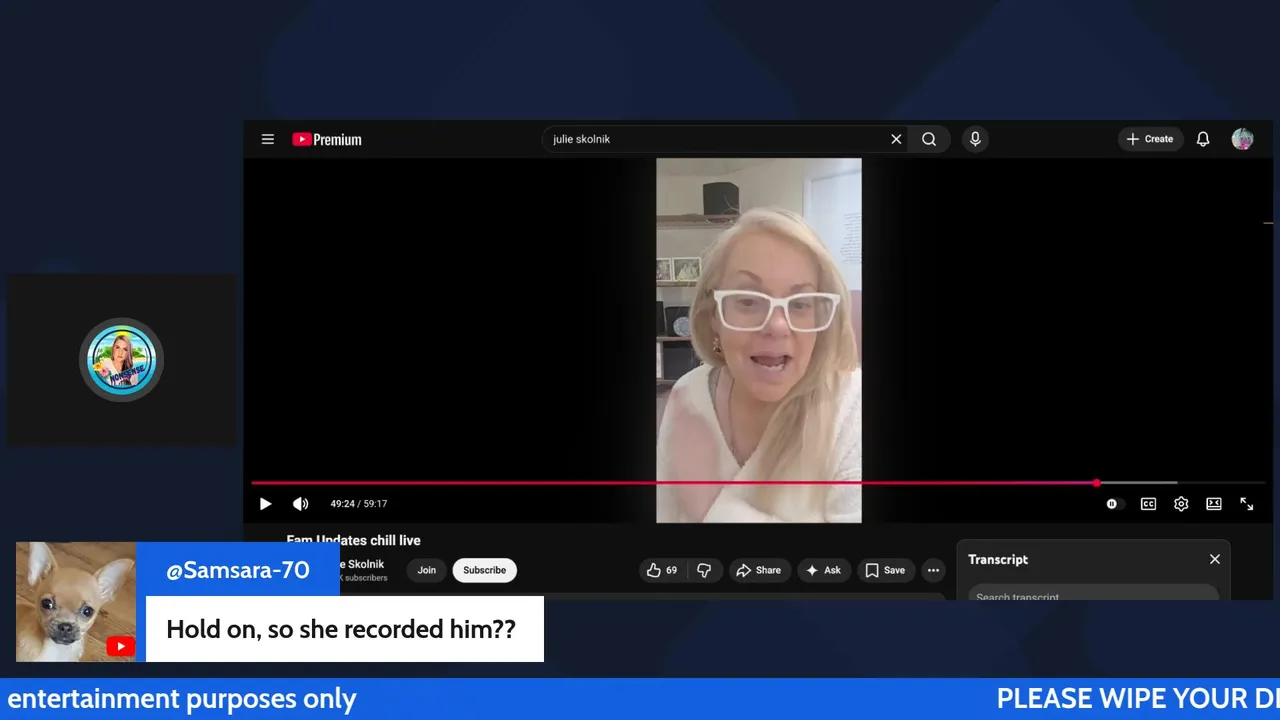Open the notifications bell

(1203, 139)
